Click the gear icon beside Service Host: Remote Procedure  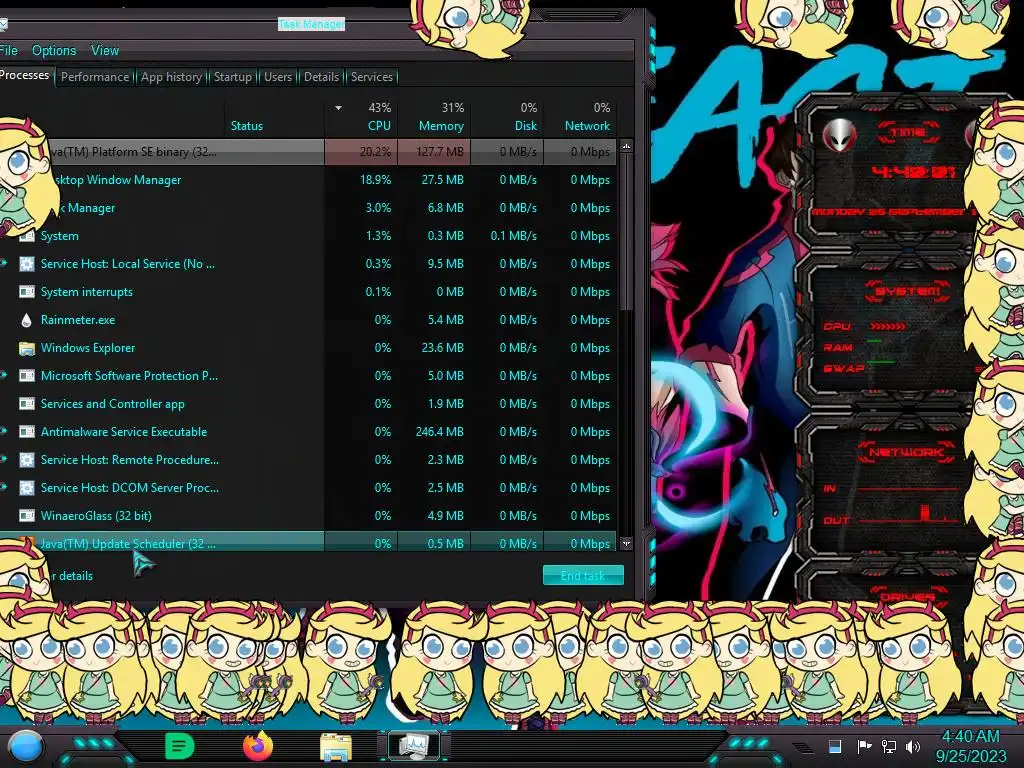(x=27, y=460)
